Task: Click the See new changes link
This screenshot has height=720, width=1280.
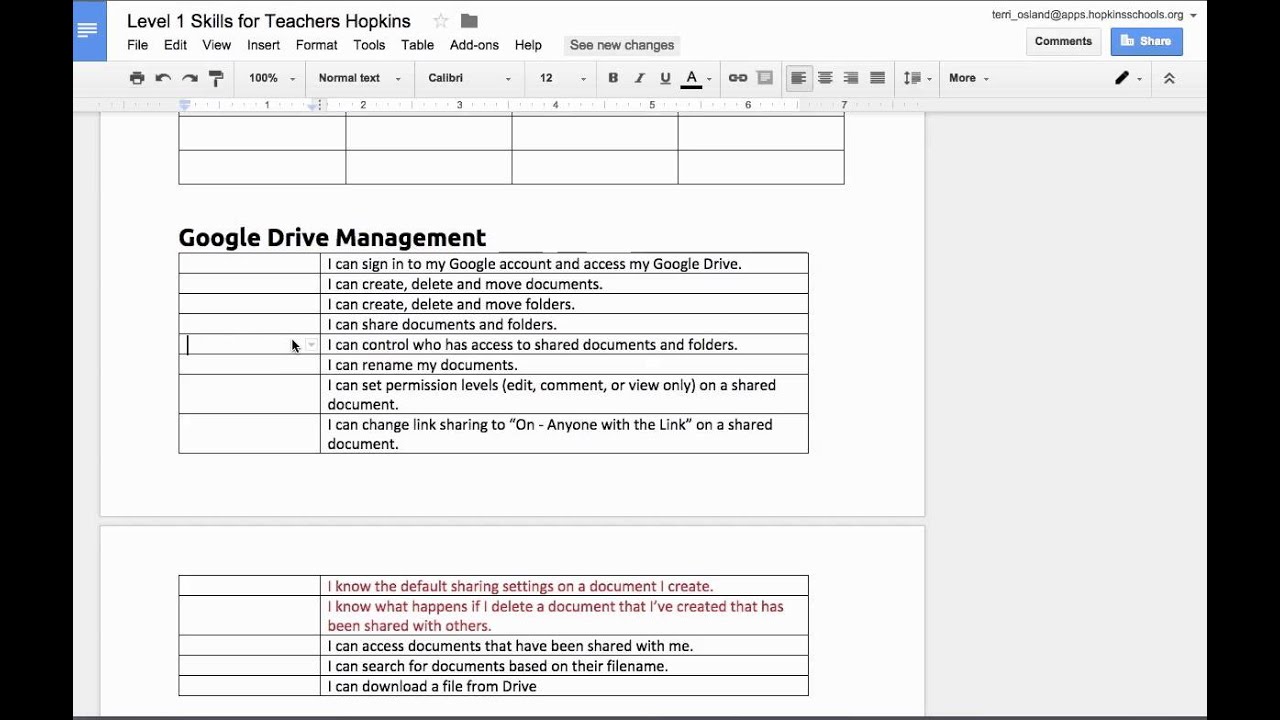Action: [621, 45]
